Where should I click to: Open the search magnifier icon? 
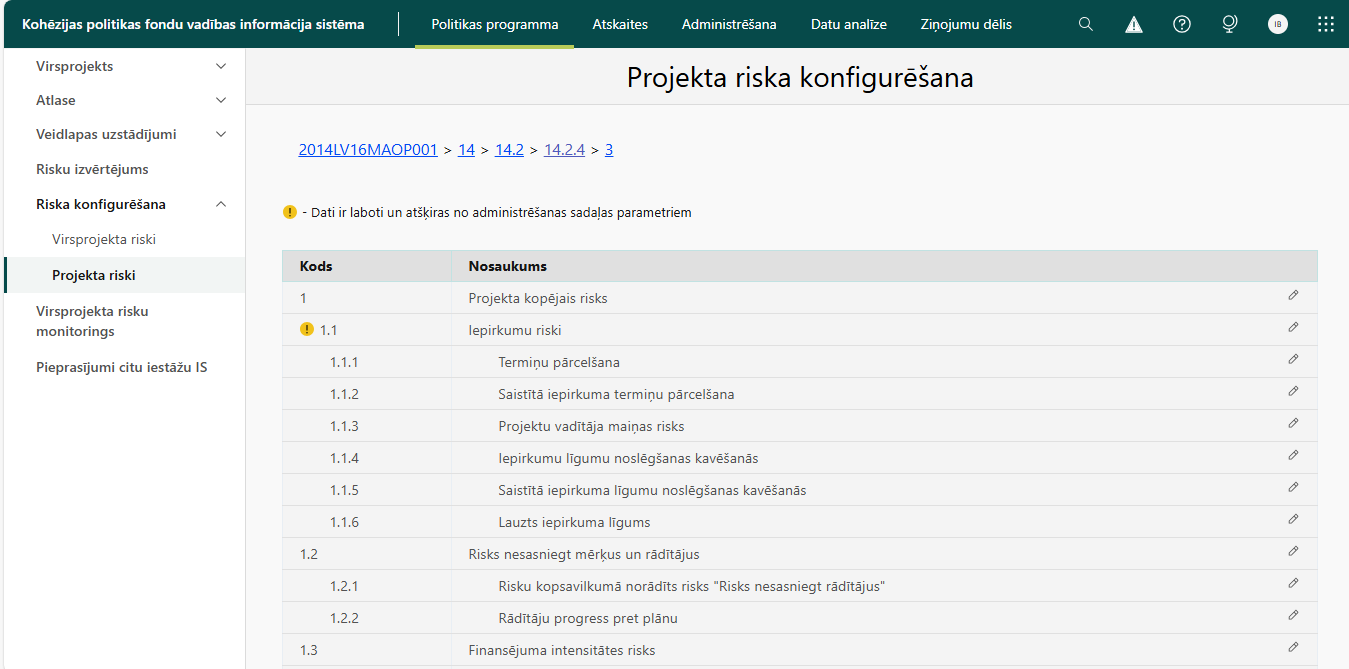coord(1085,24)
